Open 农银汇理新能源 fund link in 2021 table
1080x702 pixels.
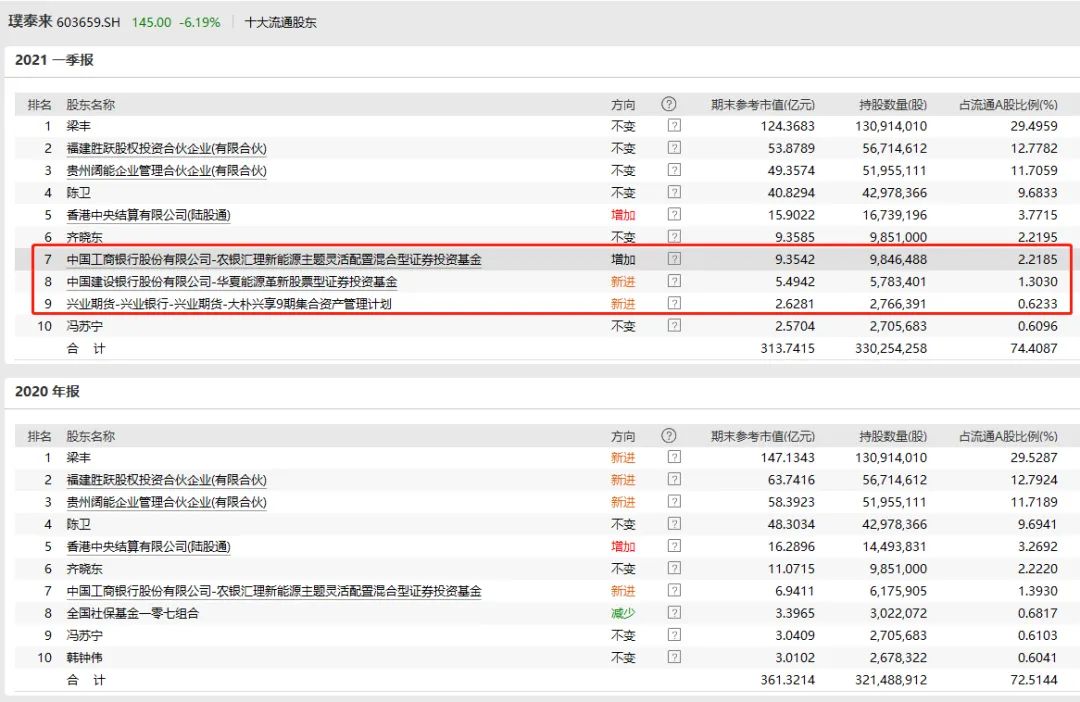click(274, 260)
